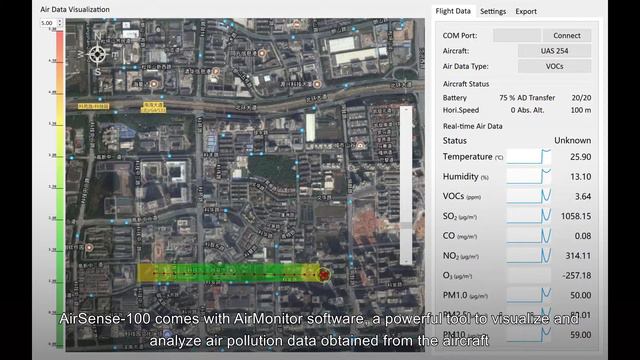The image size is (640, 360).
Task: Click the Humidity sparkline graph
Action: (x=529, y=177)
